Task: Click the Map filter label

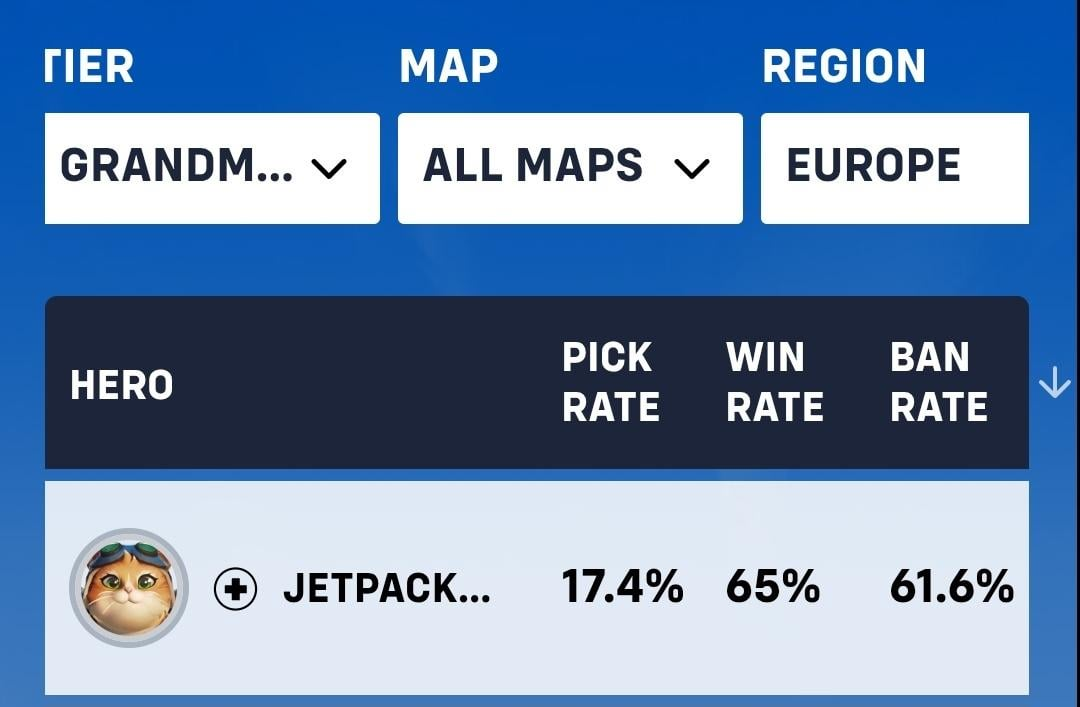Action: point(448,66)
